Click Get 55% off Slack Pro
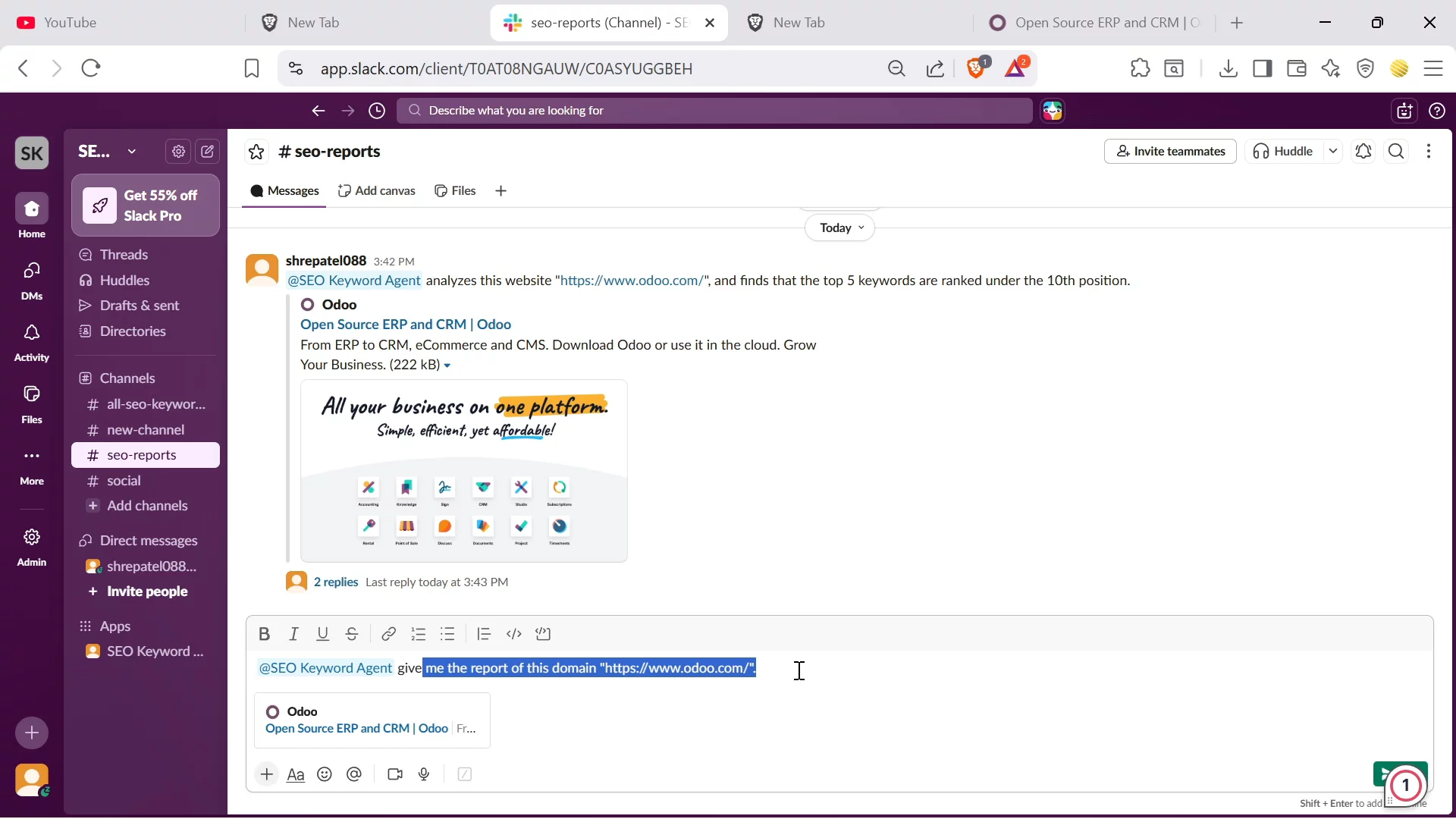1456x819 pixels. (146, 206)
